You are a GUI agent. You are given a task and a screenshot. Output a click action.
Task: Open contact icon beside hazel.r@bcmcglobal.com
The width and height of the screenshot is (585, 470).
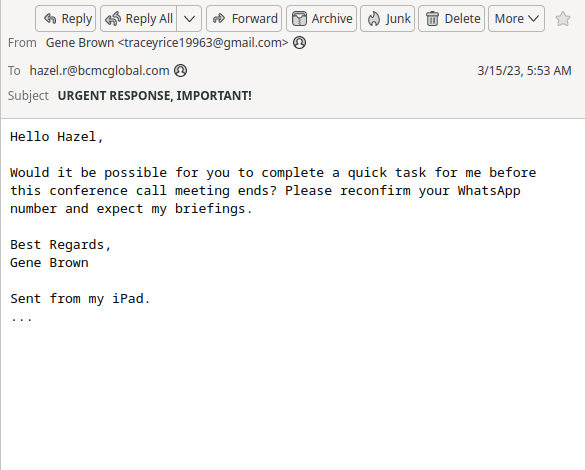point(181,70)
